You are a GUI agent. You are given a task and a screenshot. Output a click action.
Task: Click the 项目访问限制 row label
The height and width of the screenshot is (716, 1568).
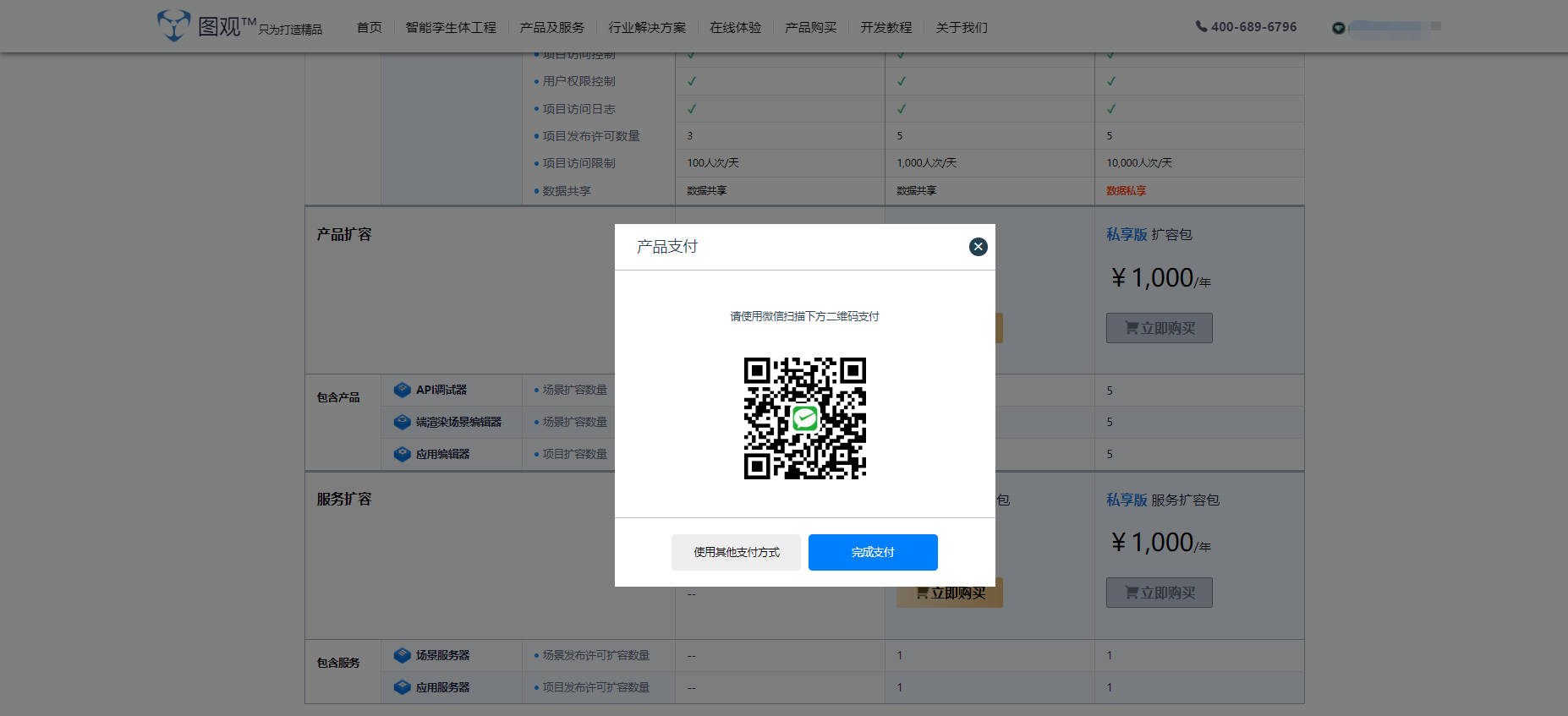pos(578,163)
